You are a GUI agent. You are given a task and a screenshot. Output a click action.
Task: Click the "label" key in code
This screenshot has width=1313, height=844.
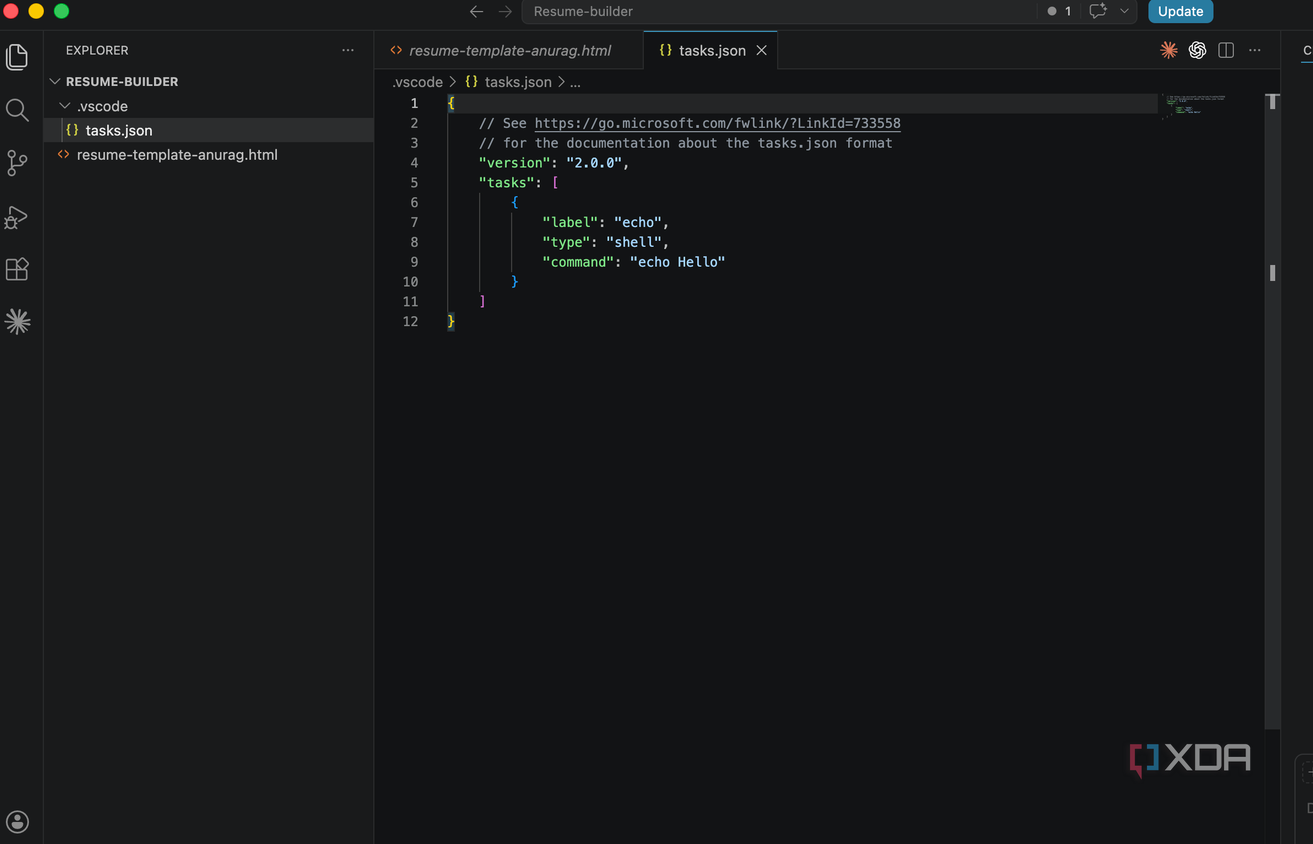[x=570, y=222]
